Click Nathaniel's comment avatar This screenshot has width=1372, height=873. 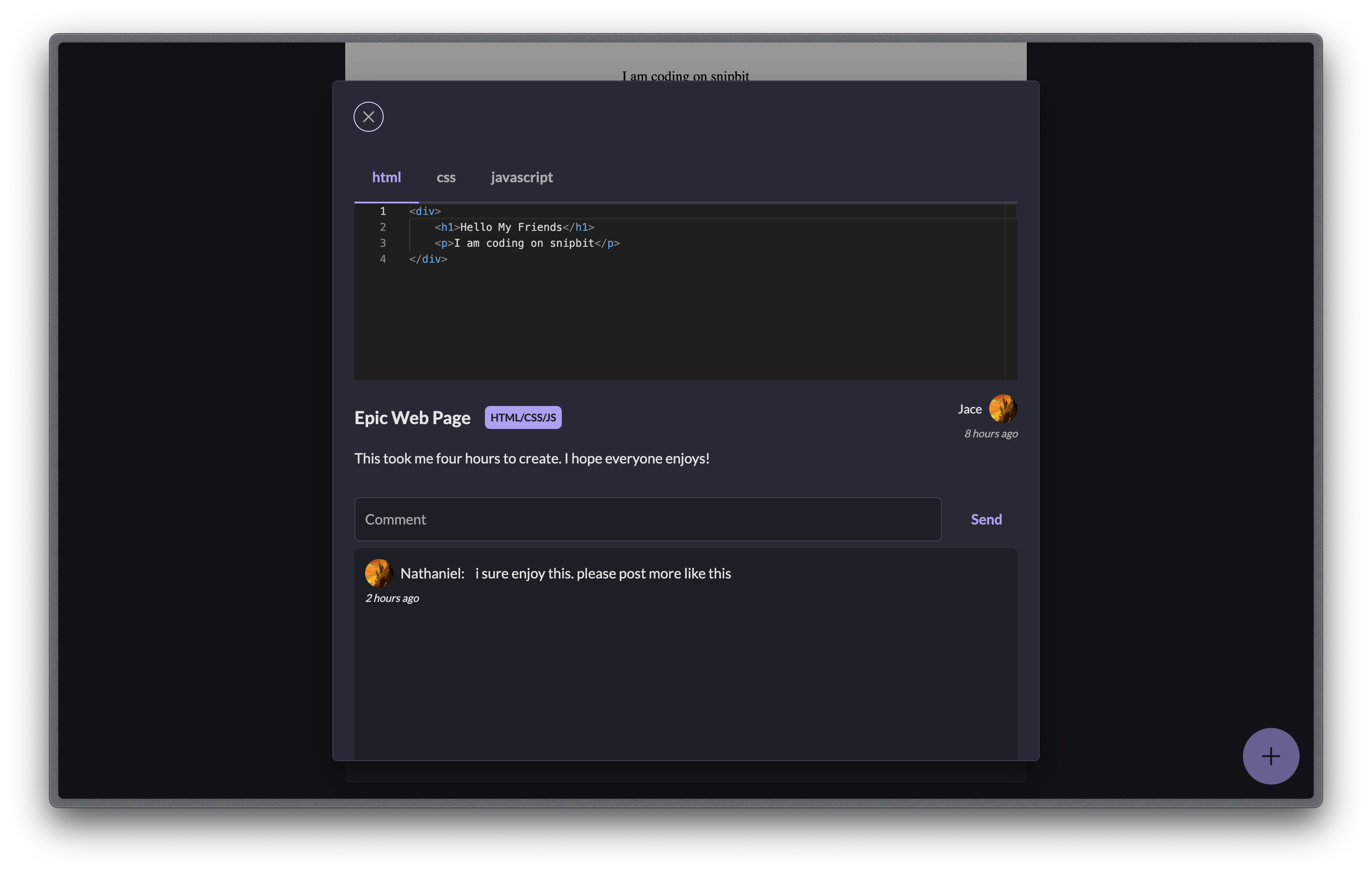point(378,573)
